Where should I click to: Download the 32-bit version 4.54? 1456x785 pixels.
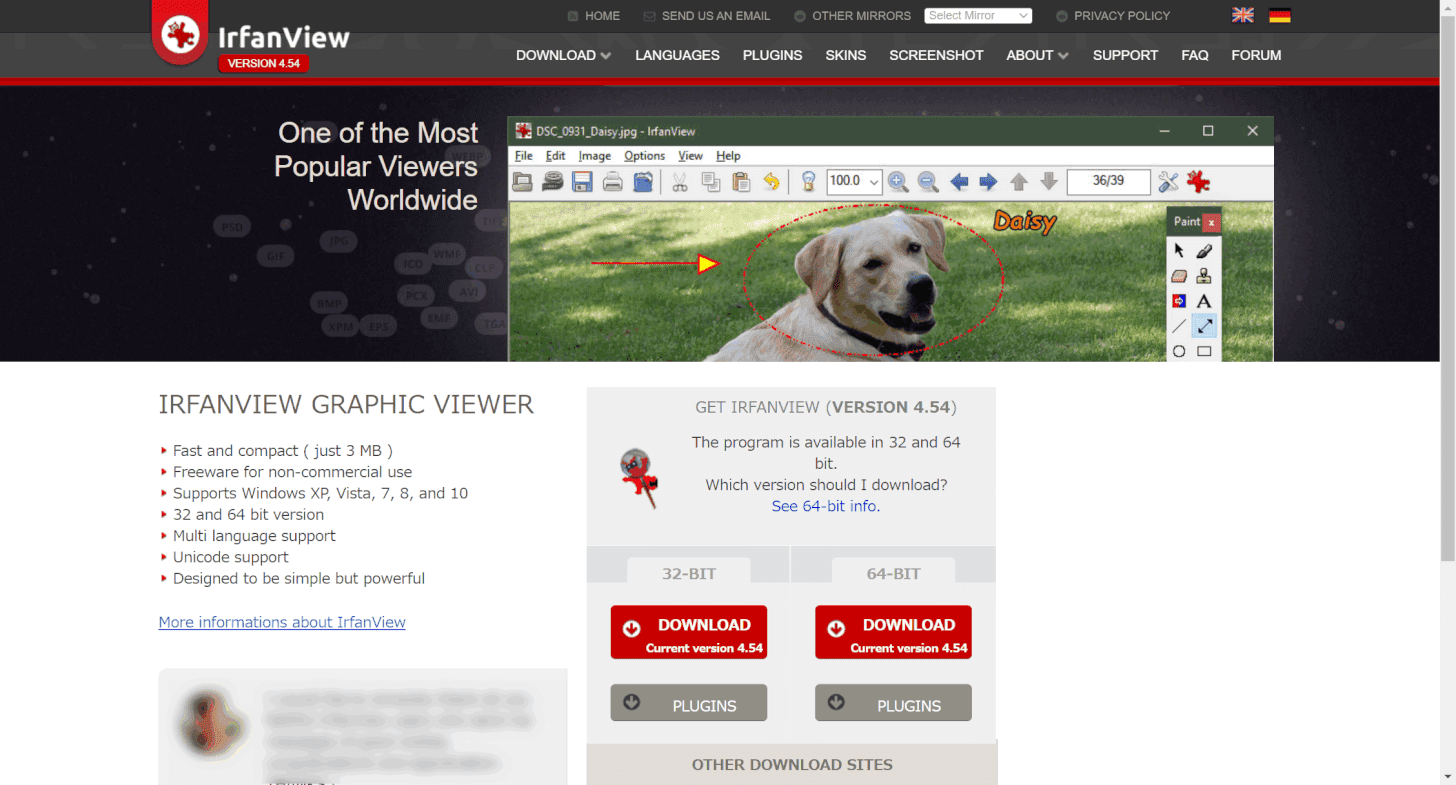tap(689, 632)
